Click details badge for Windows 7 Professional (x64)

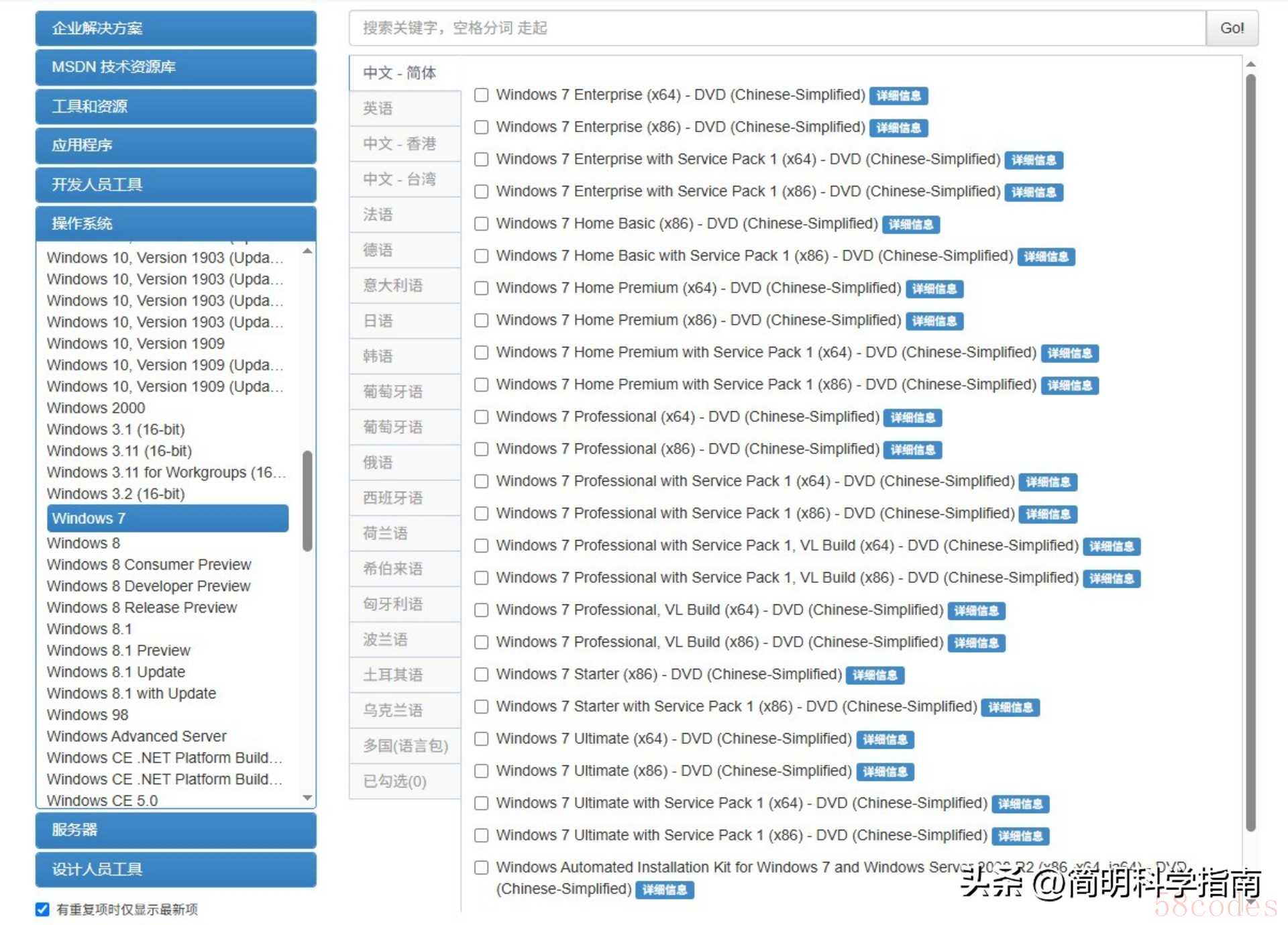[x=912, y=418]
